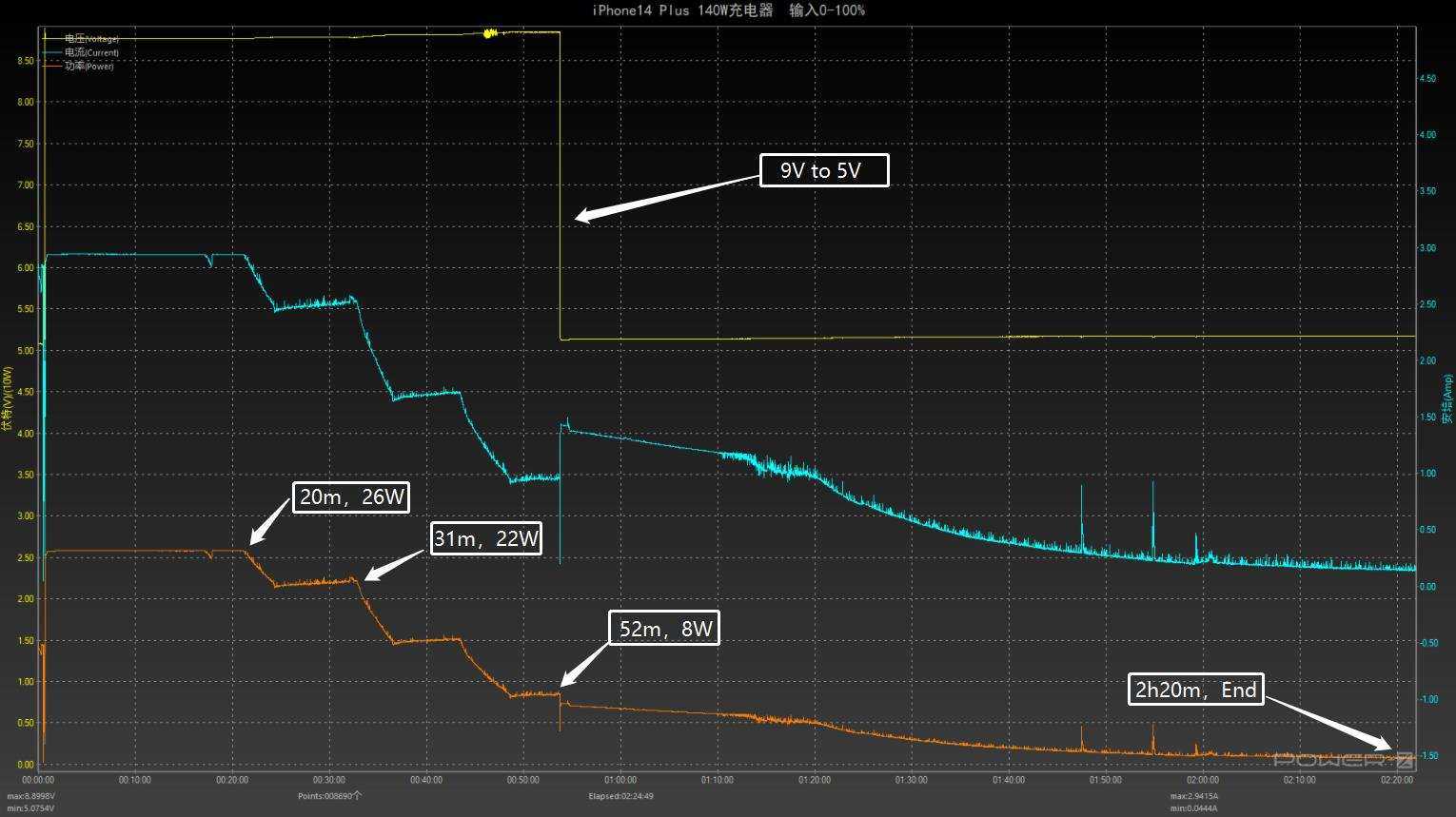Click the 2.00 ampere axis tick label
This screenshot has height=817, width=1456.
1427,361
